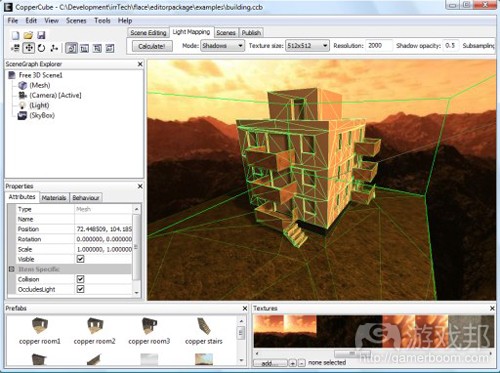Close the Textures panel

click(x=492, y=308)
